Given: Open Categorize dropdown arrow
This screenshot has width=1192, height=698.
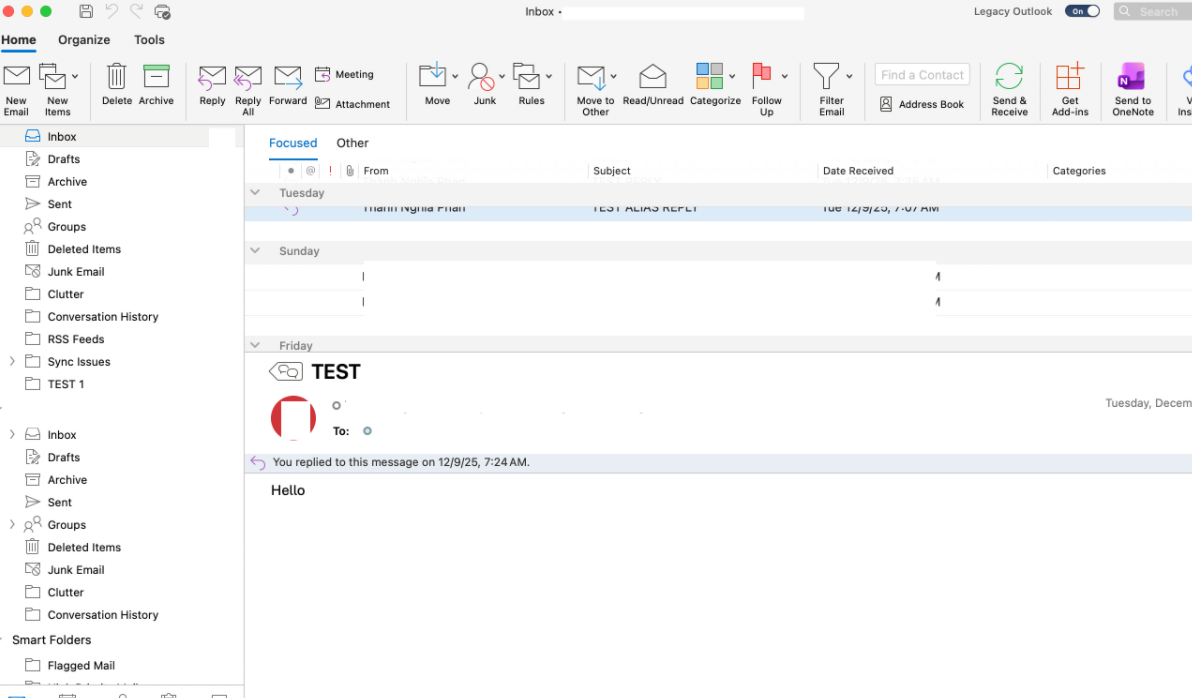Looking at the screenshot, I should pos(732,76).
